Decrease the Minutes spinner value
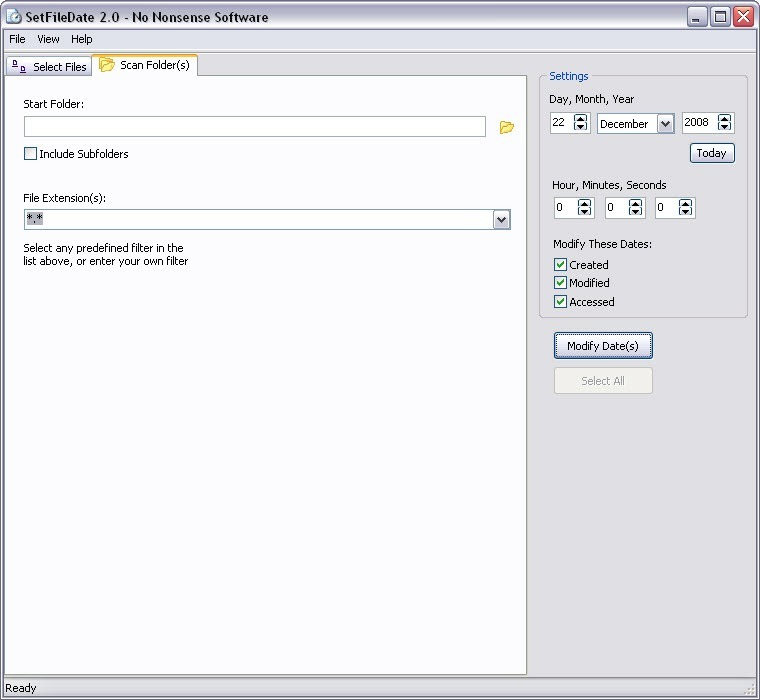 pyautogui.click(x=636, y=213)
